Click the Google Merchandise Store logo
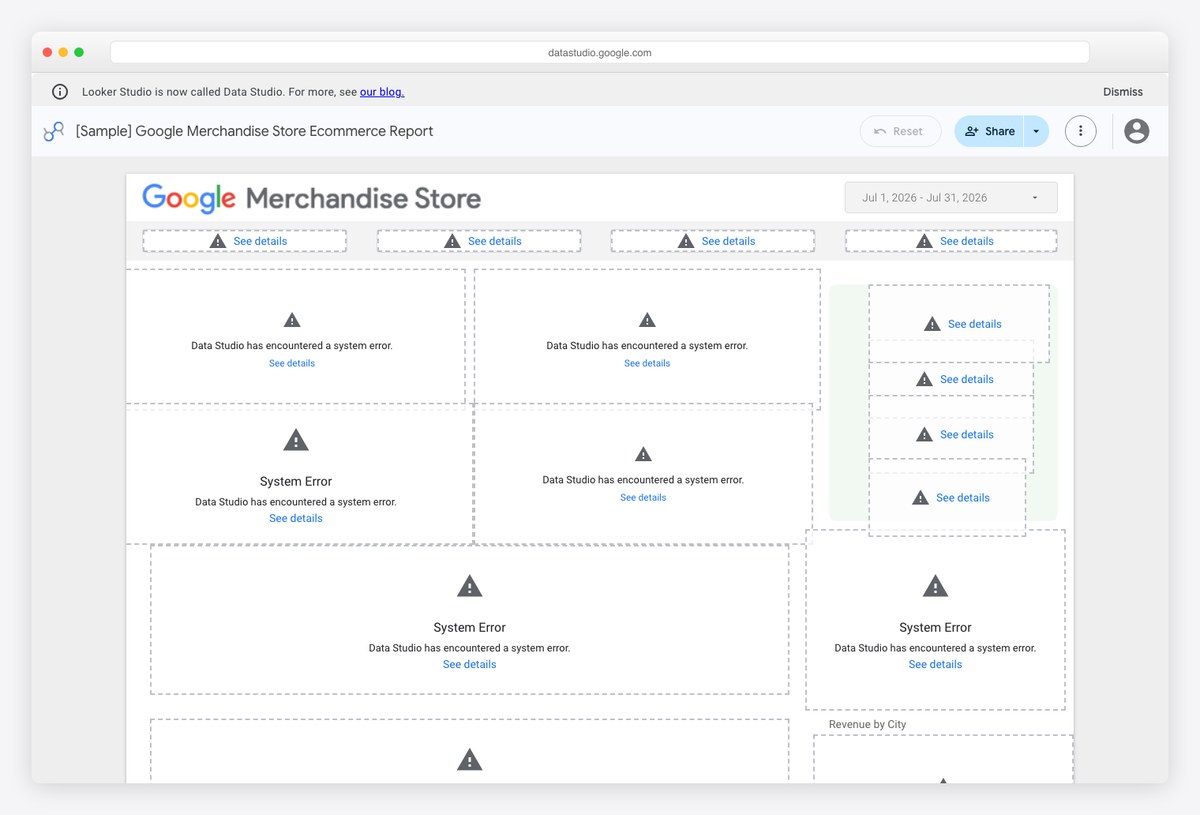Screen dimensions: 1200x815 312,198
